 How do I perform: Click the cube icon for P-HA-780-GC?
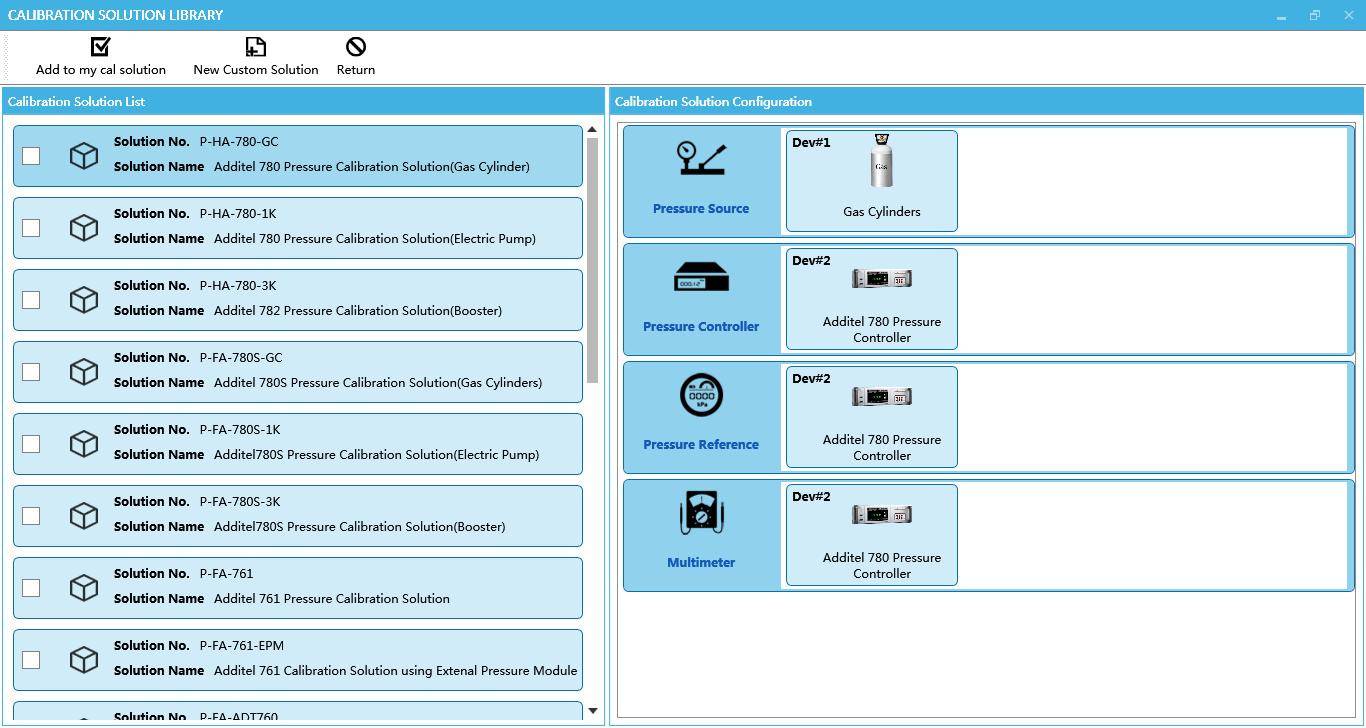[x=84, y=156]
